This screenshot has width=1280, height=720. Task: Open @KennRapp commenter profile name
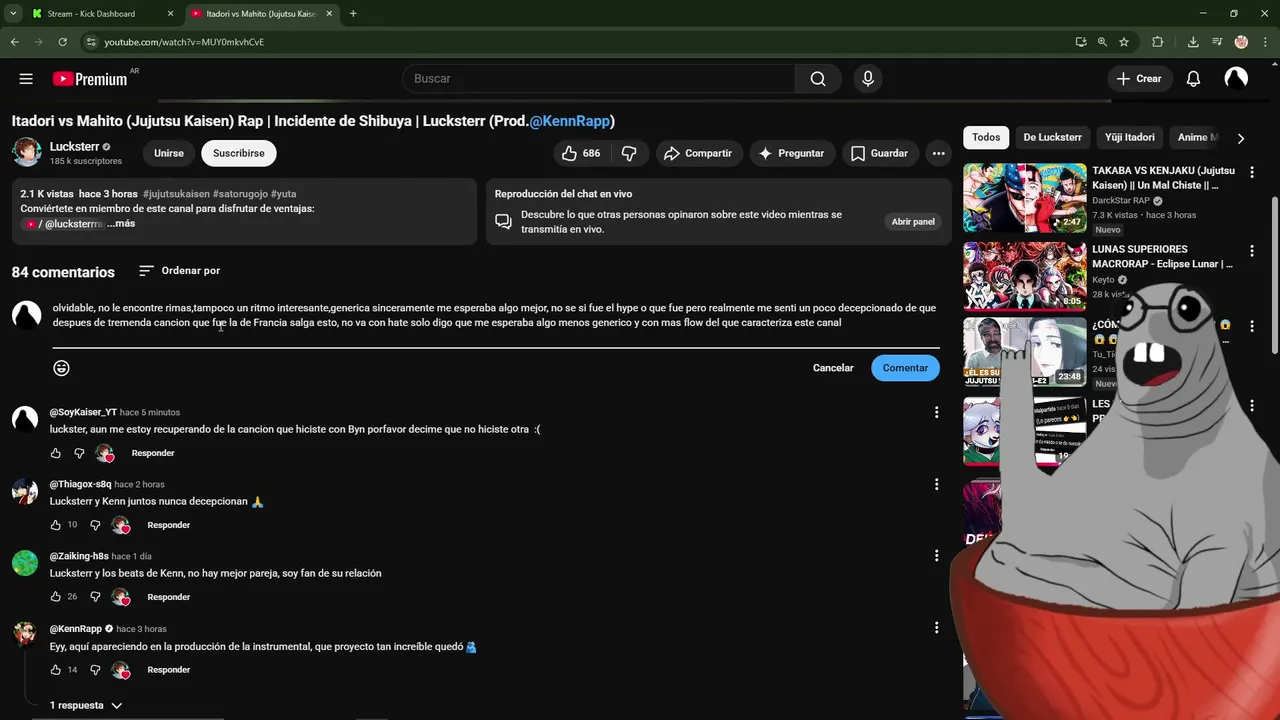point(76,629)
